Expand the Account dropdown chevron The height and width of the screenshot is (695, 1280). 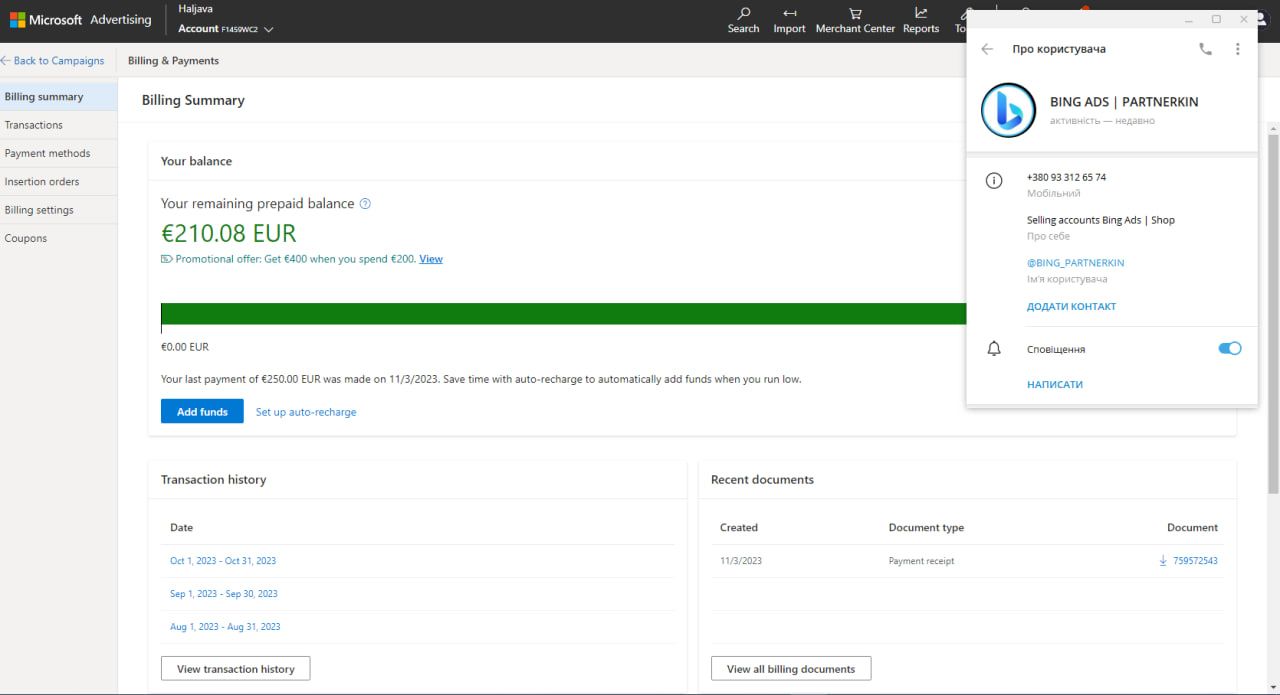268,30
